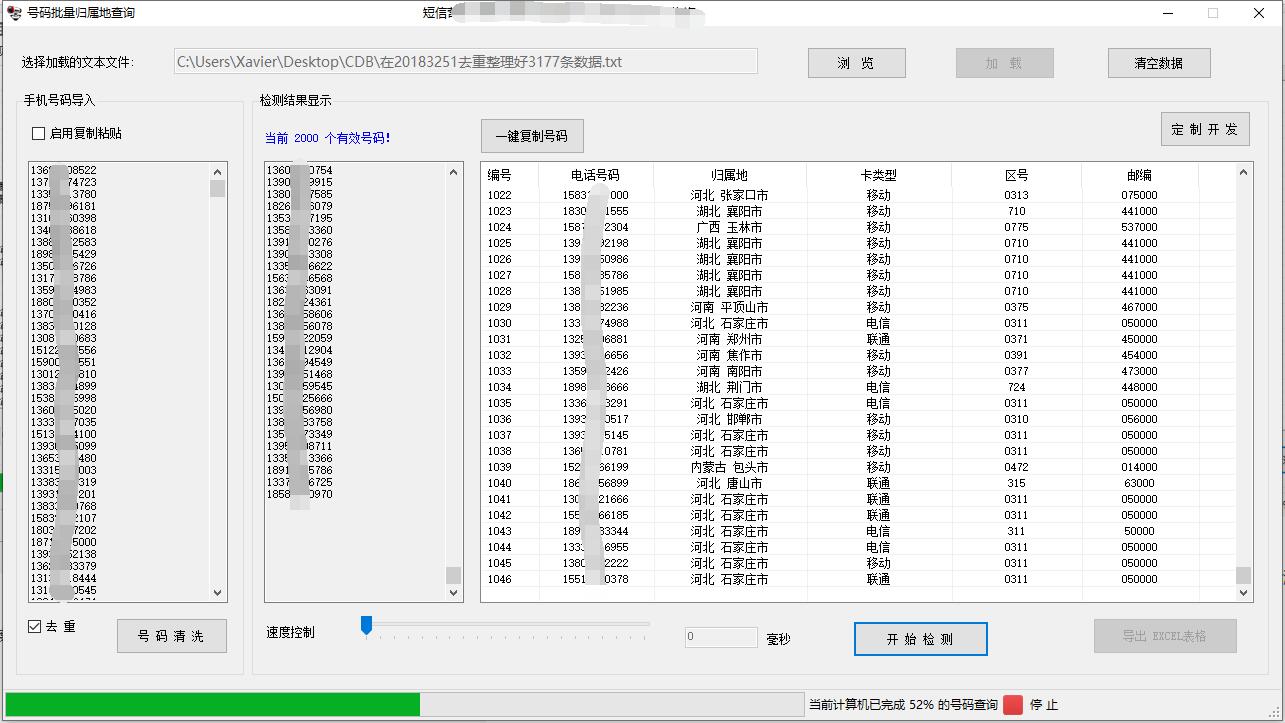The image size is (1285, 723).
Task: Click the results table scrollbar down arrow
Action: (x=1244, y=593)
